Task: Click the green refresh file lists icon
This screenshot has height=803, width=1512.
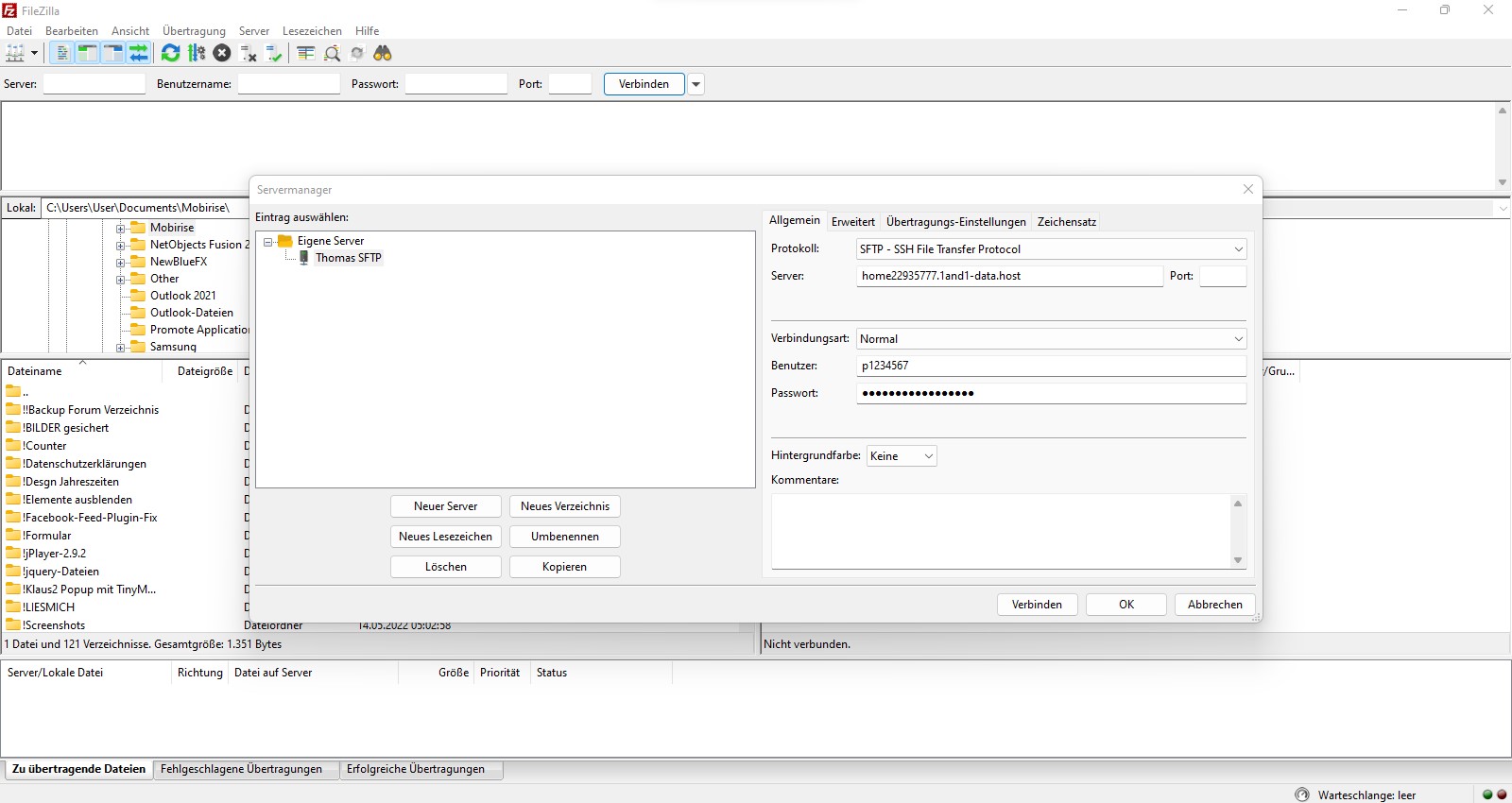Action: [x=170, y=54]
